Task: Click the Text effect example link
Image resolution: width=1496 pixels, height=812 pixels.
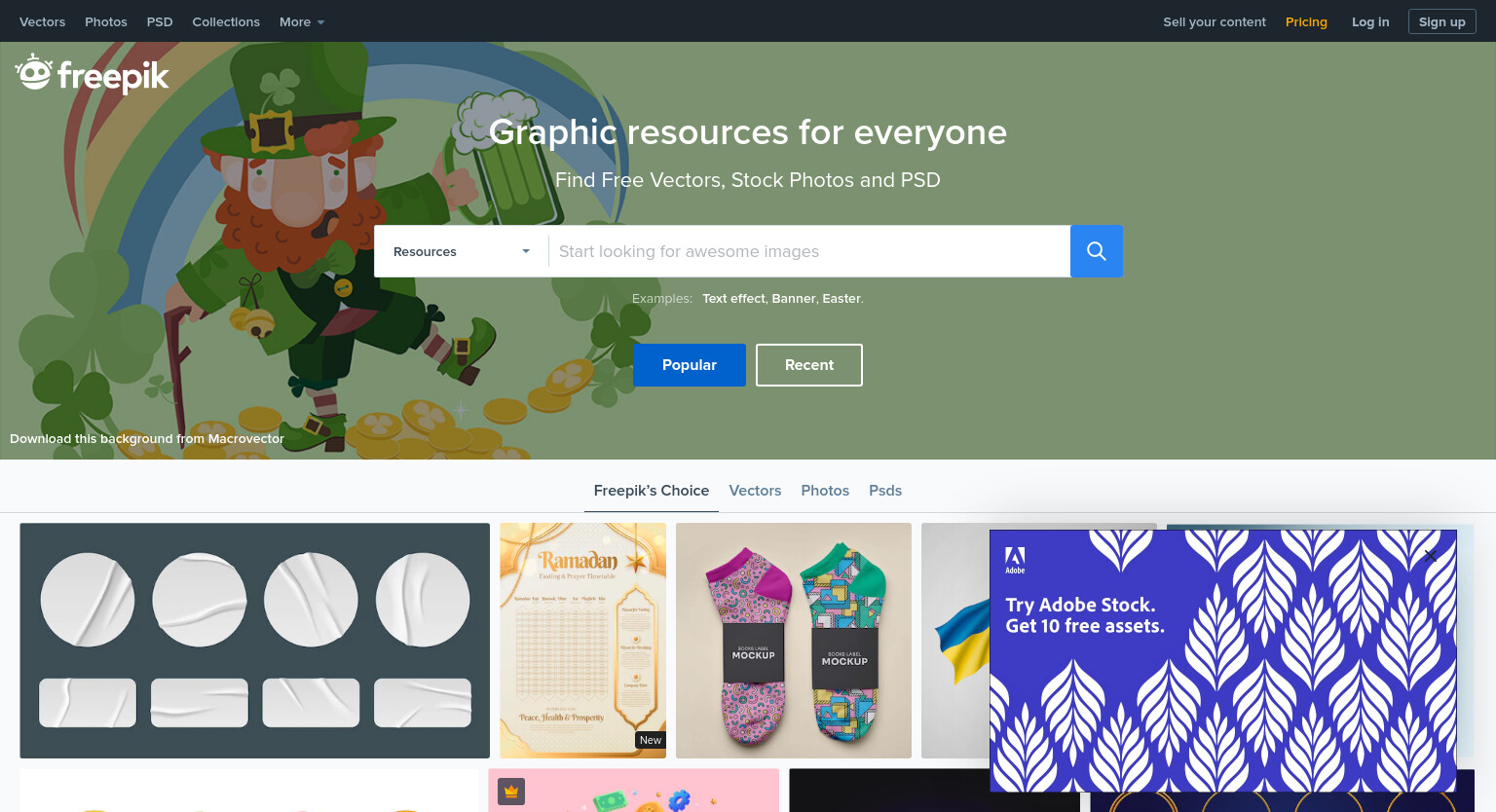Action: pyautogui.click(x=733, y=299)
